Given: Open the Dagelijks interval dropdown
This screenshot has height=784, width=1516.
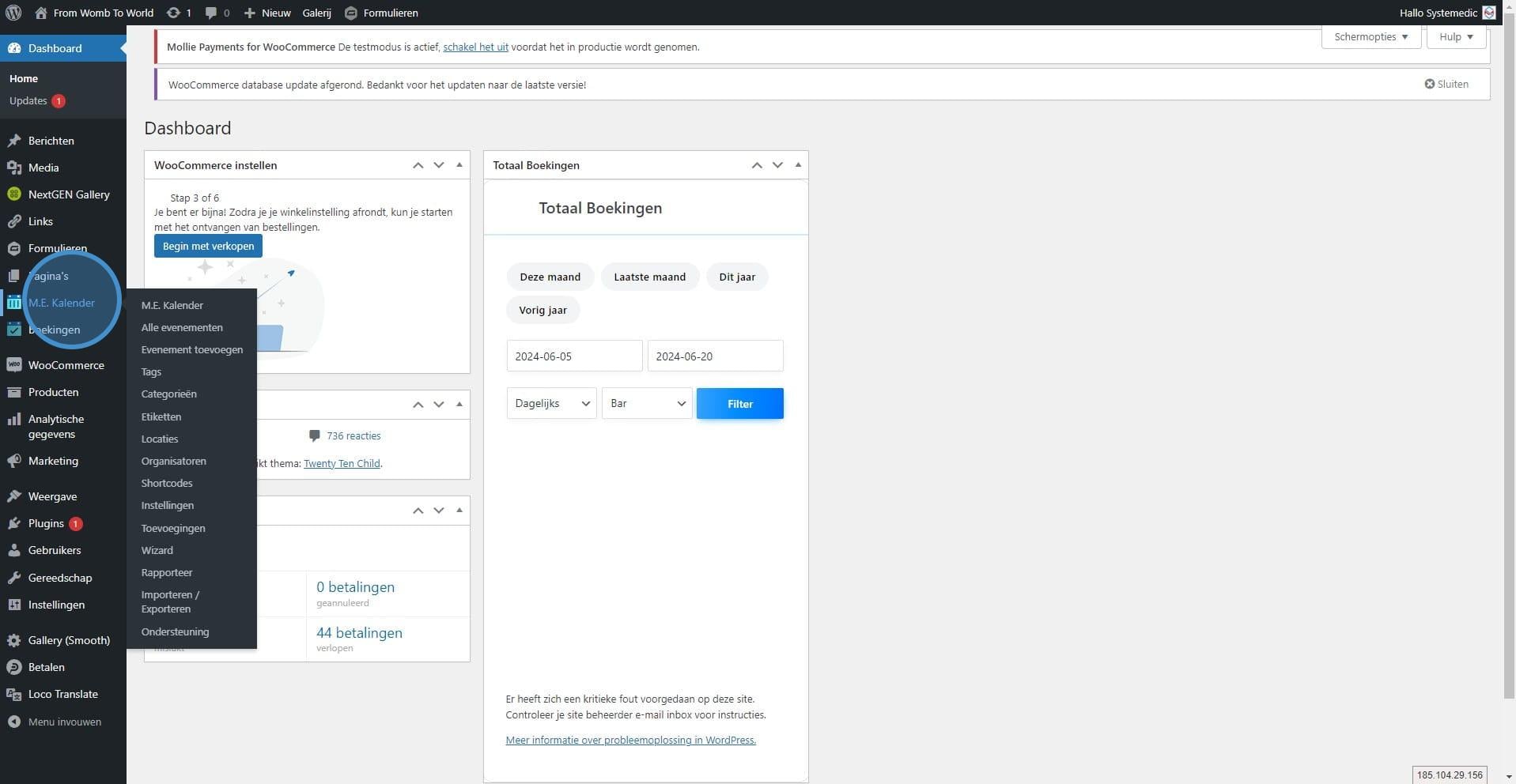Looking at the screenshot, I should click(x=551, y=403).
